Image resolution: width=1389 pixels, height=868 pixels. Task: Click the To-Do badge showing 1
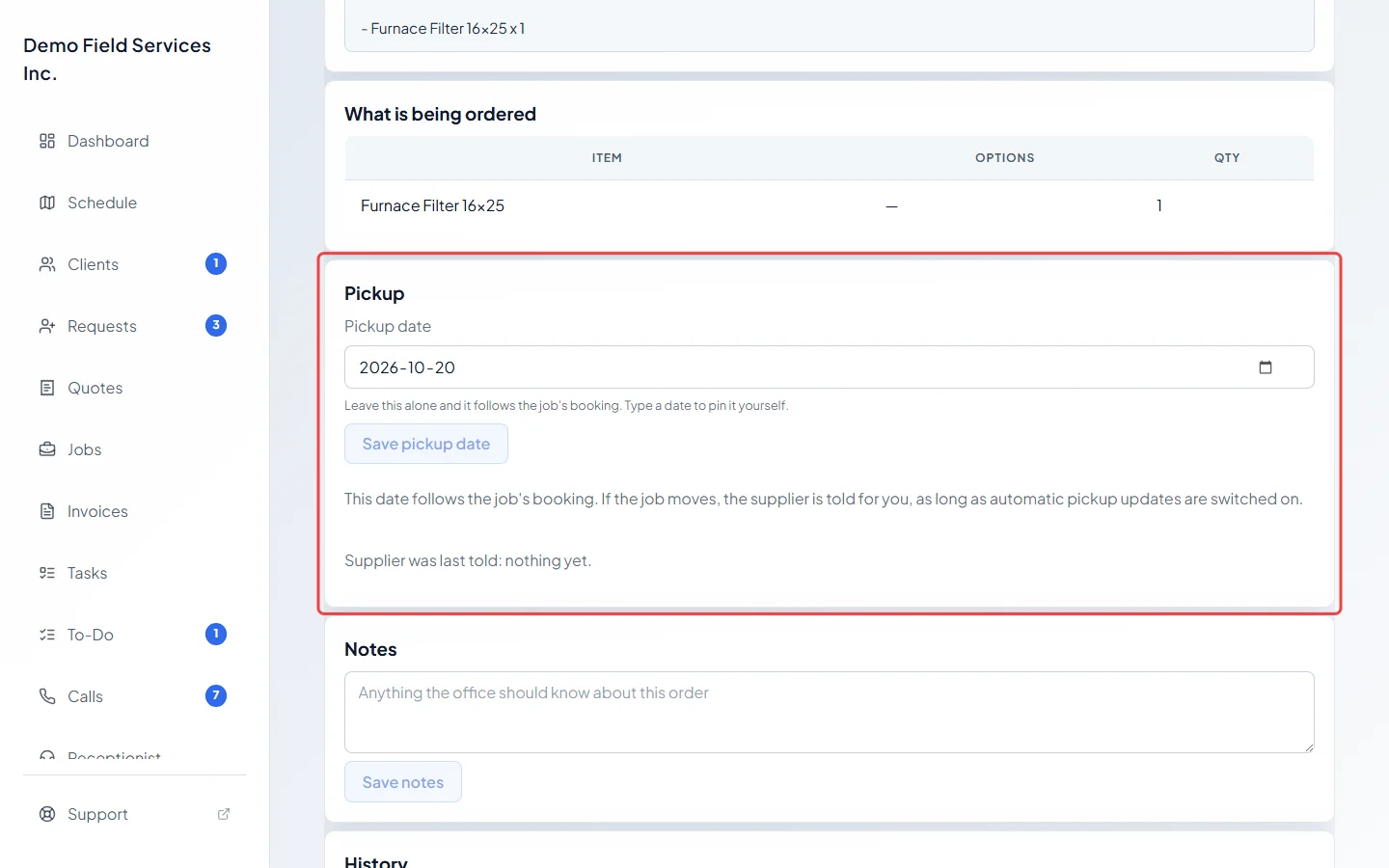pos(216,634)
